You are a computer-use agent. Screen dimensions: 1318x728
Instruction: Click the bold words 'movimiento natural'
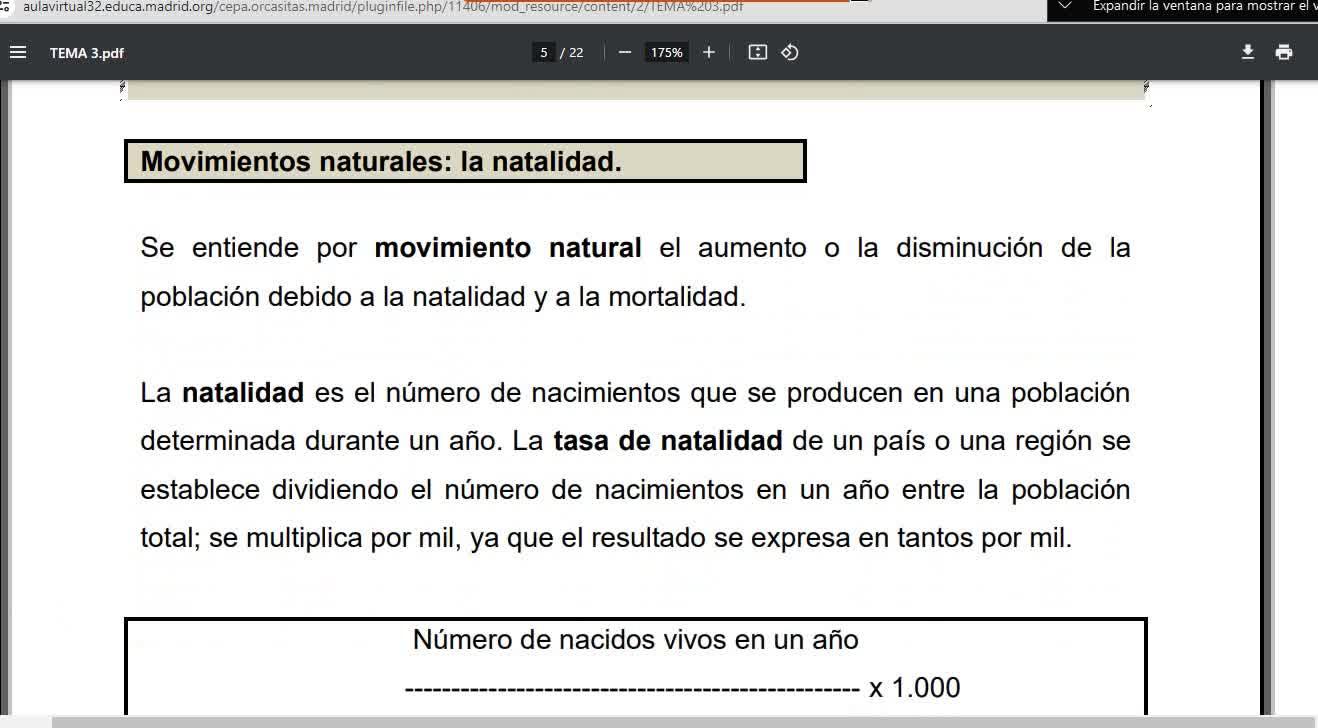coord(508,248)
